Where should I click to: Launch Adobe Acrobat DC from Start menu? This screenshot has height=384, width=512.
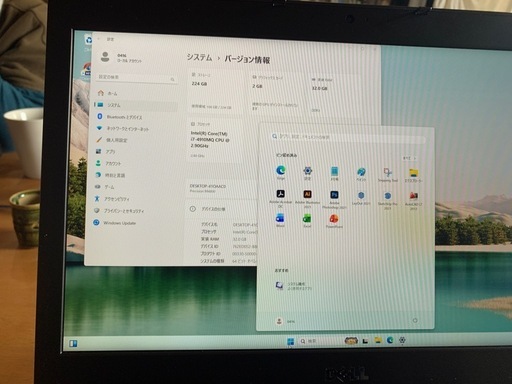point(280,198)
